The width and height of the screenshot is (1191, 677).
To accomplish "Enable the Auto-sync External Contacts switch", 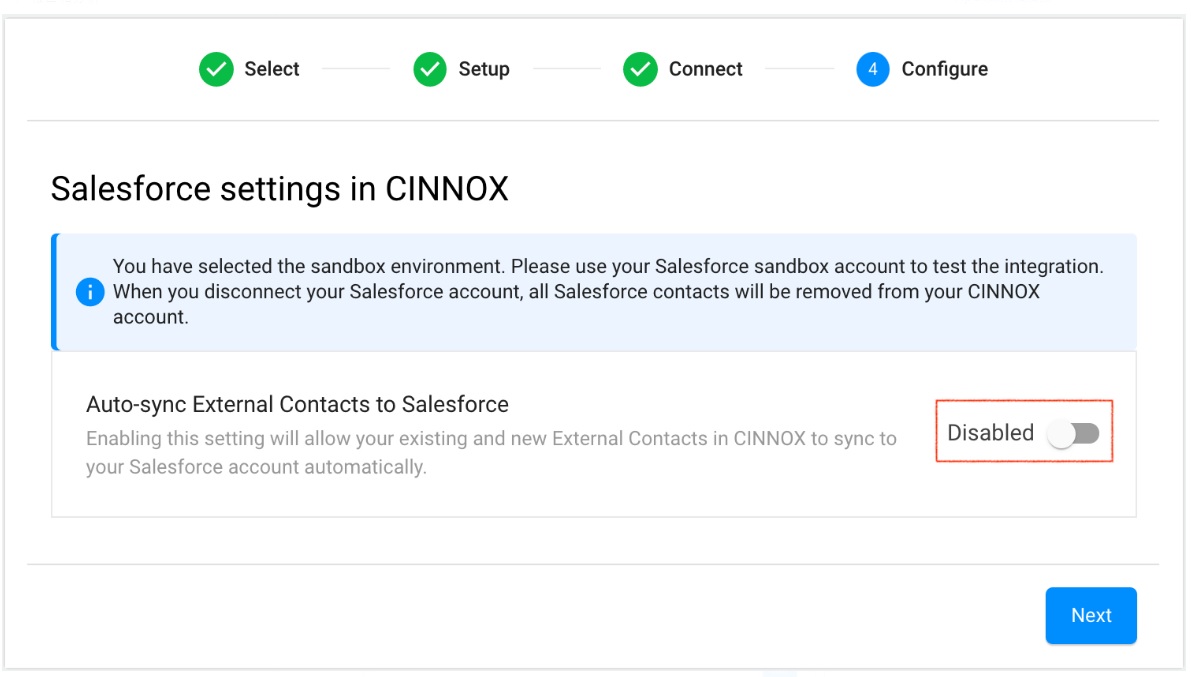I will coord(1073,433).
